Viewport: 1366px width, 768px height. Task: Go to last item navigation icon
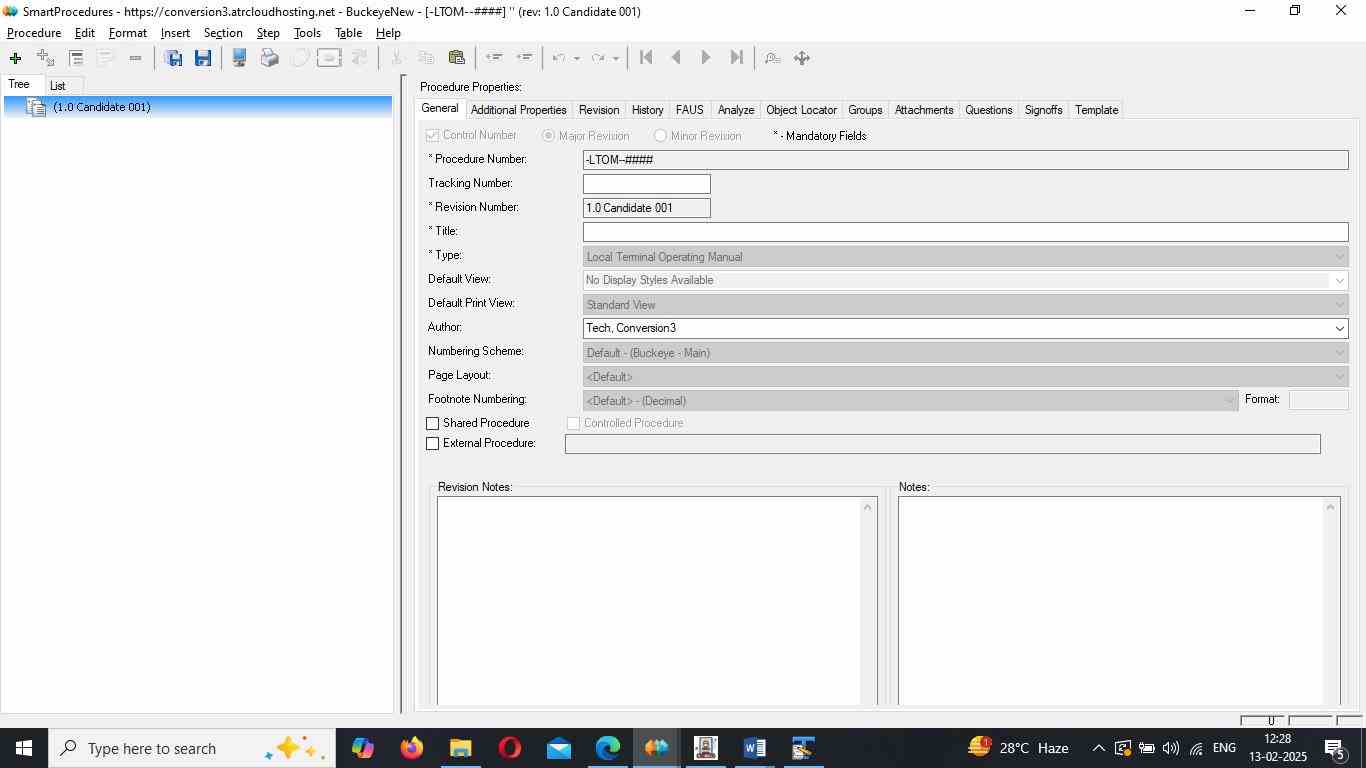point(736,58)
